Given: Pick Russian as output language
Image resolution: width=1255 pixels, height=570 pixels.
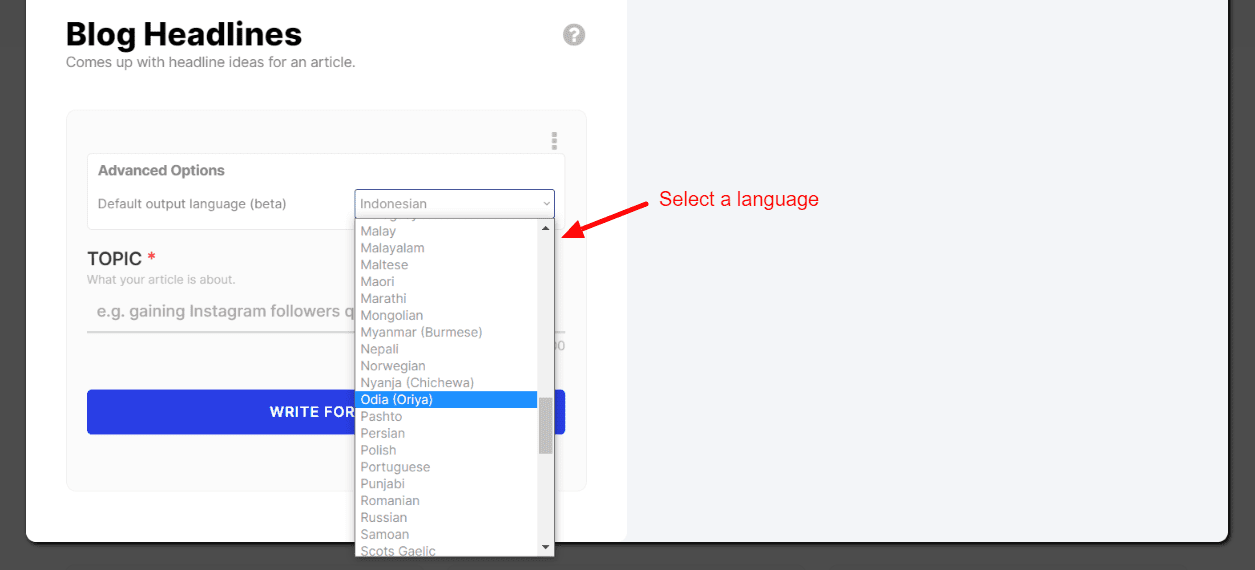Looking at the screenshot, I should (383, 517).
